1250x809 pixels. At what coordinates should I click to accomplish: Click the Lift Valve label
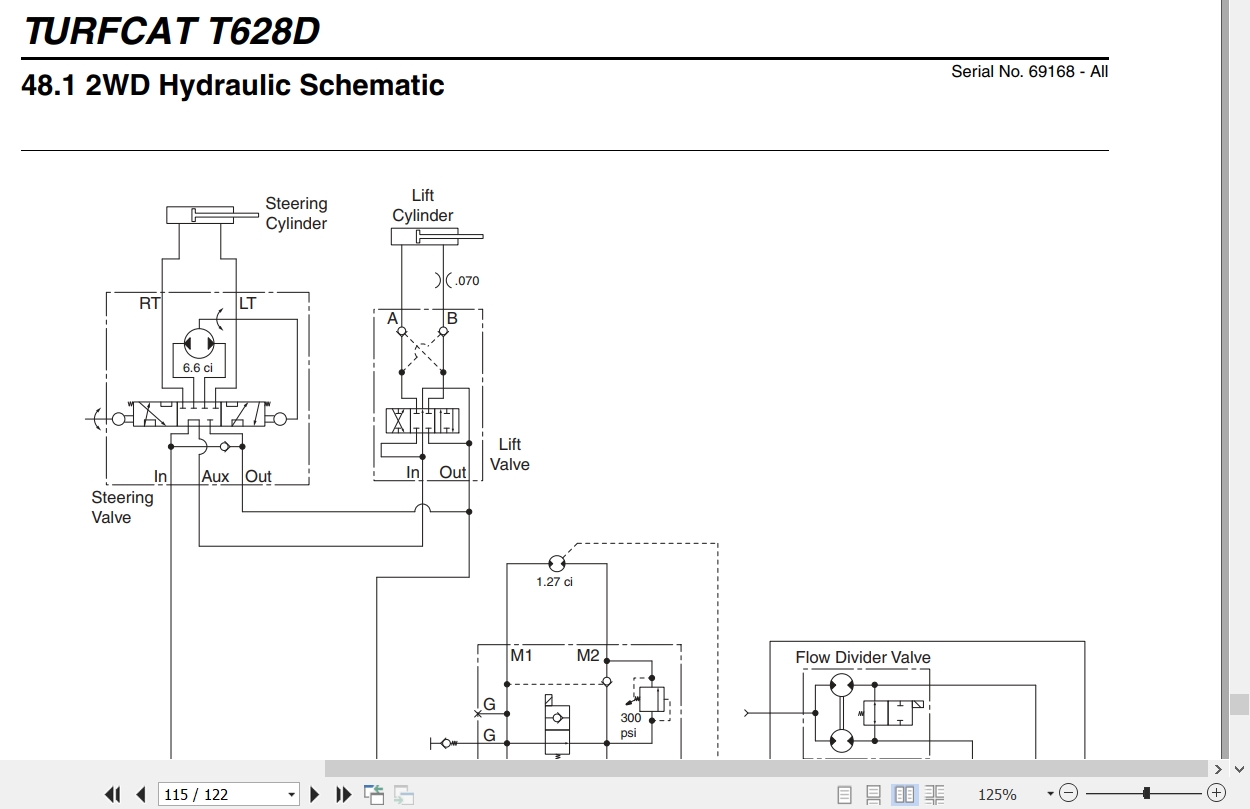click(510, 455)
